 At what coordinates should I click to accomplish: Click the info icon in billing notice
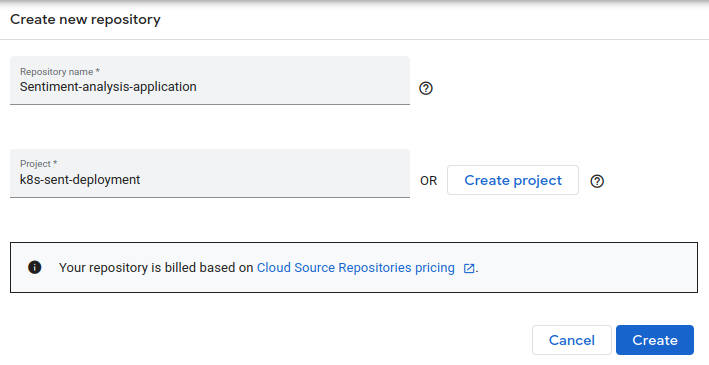tap(35, 267)
